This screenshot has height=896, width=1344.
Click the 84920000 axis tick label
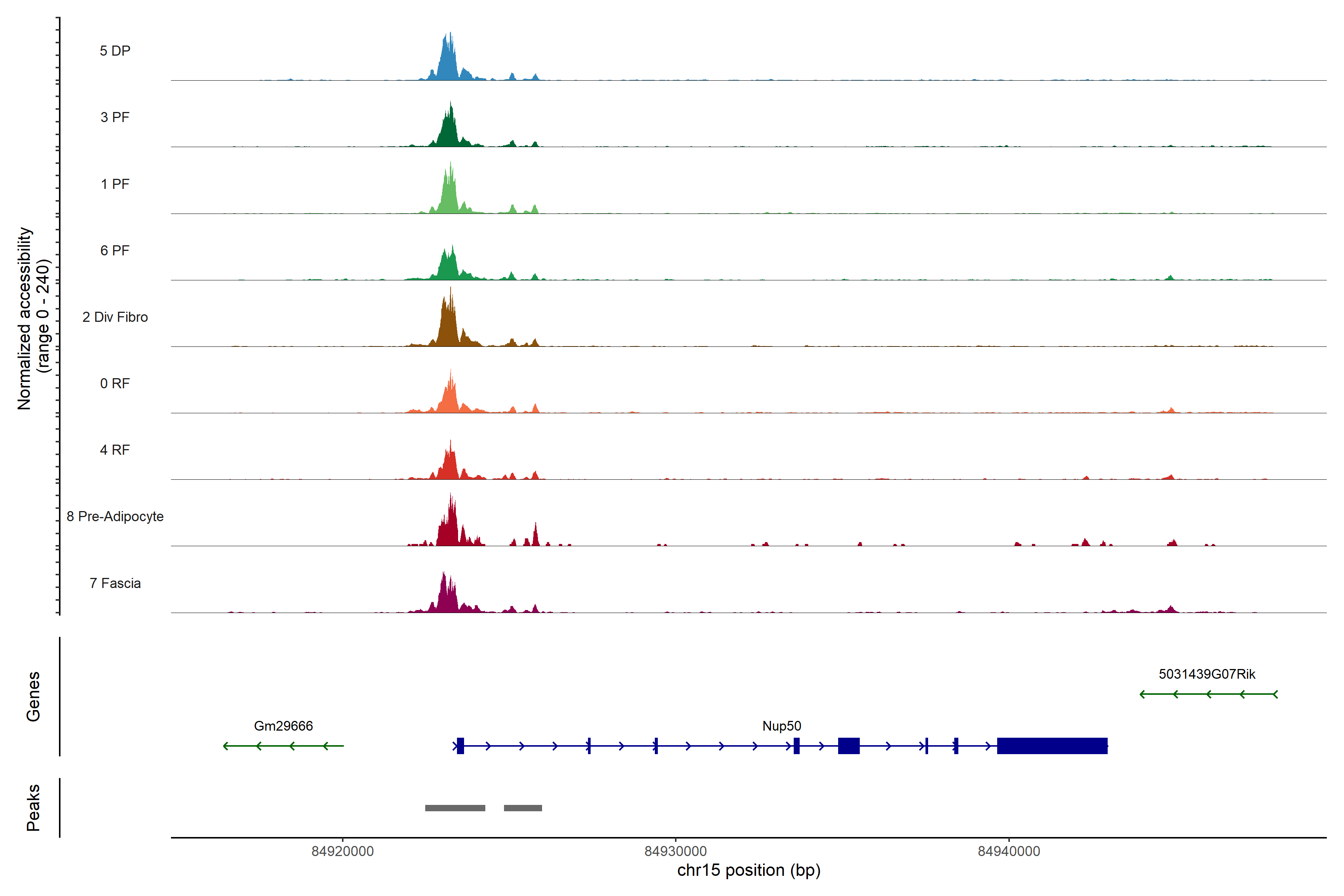click(342, 851)
